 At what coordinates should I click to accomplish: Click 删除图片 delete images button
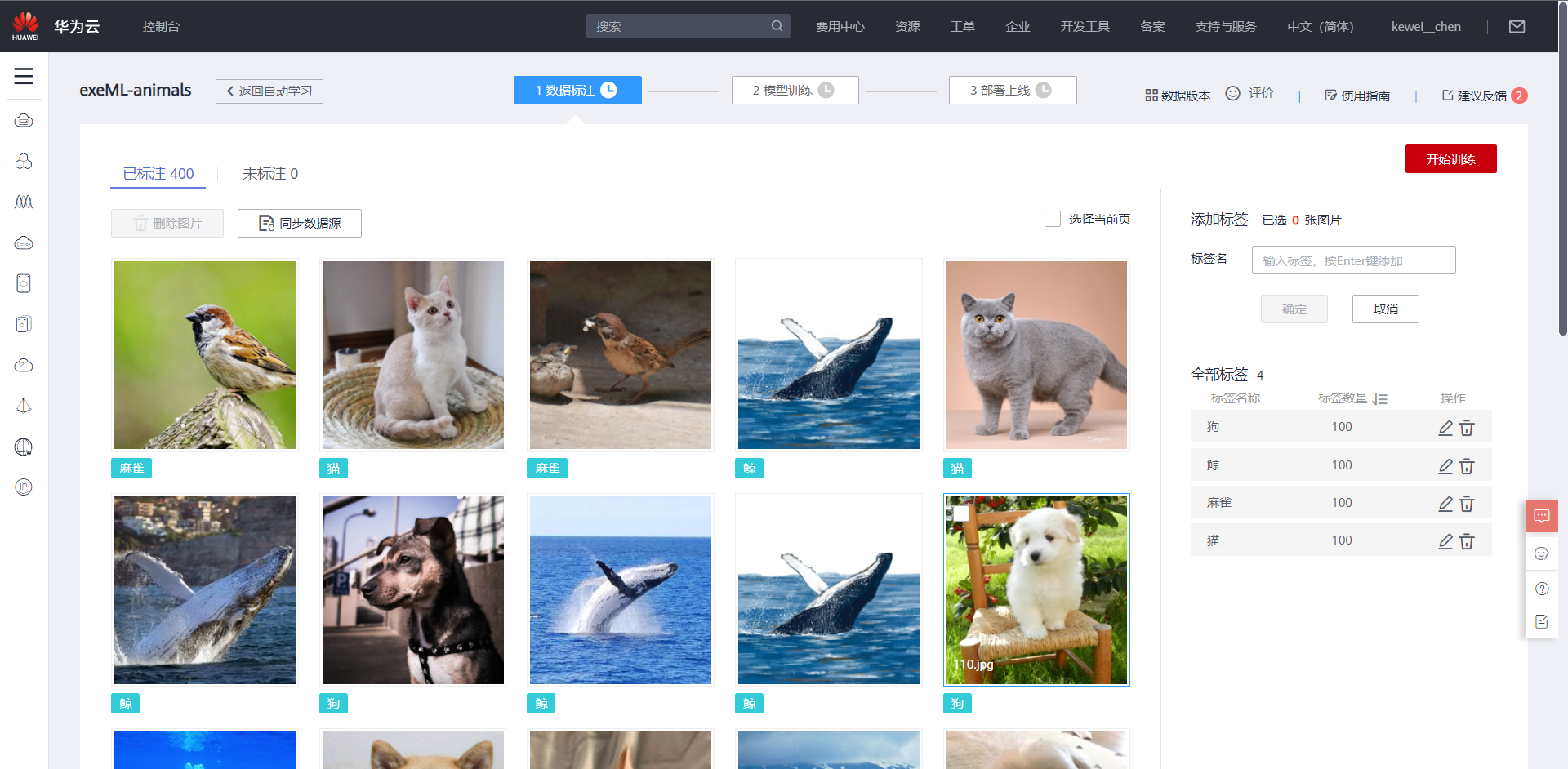coord(167,223)
